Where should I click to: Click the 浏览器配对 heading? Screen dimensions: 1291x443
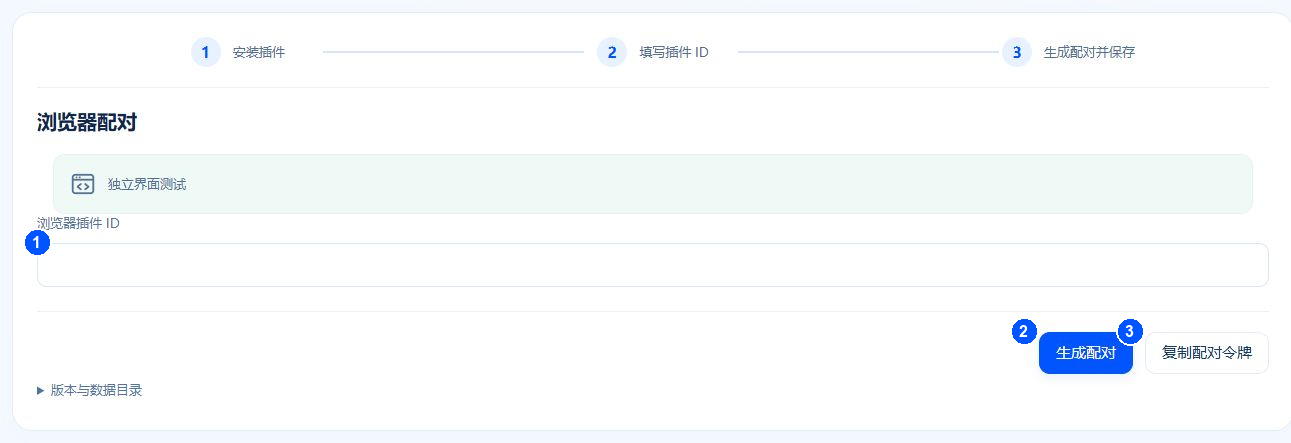coord(87,123)
